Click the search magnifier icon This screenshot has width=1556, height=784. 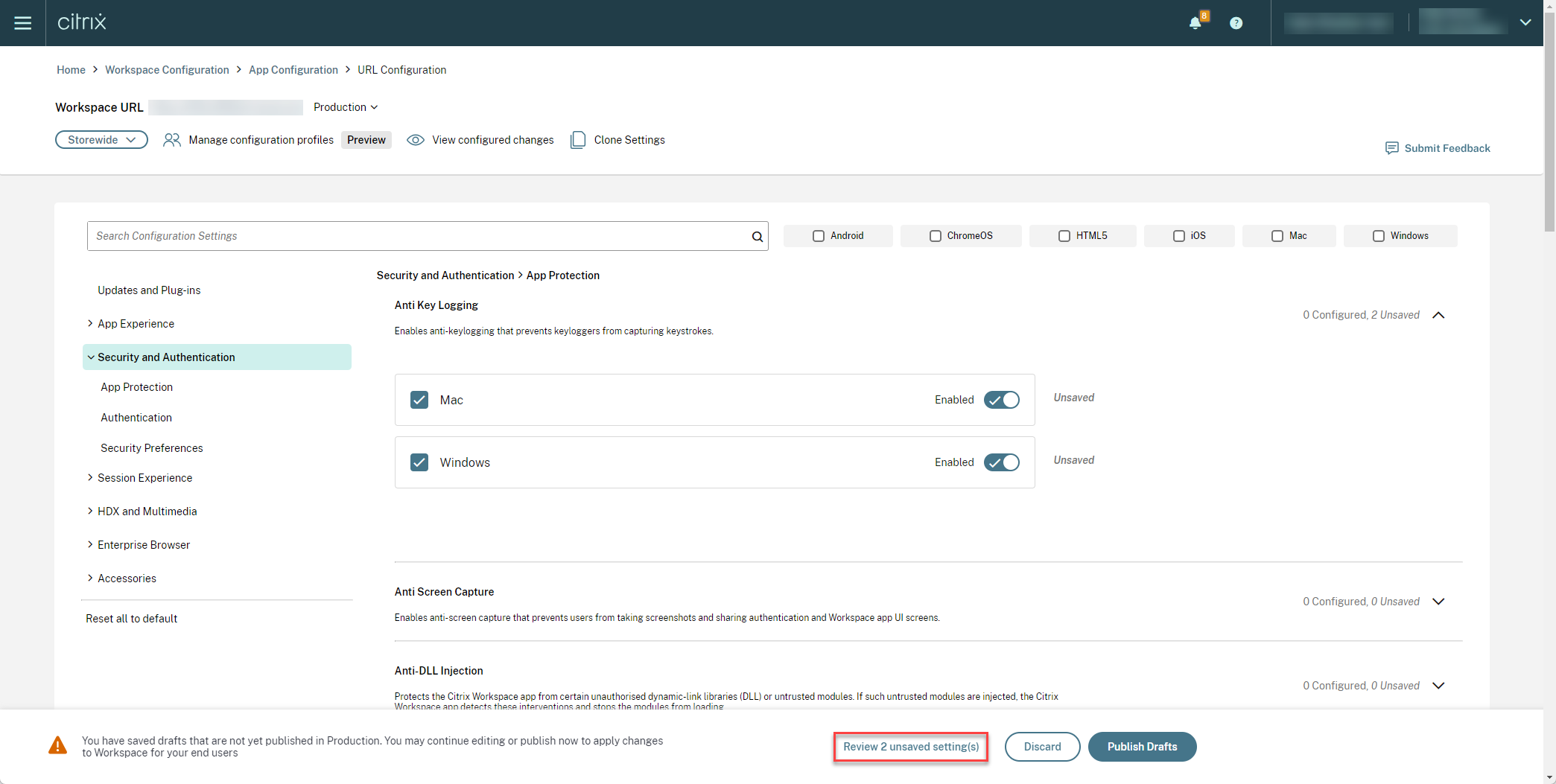tap(756, 236)
